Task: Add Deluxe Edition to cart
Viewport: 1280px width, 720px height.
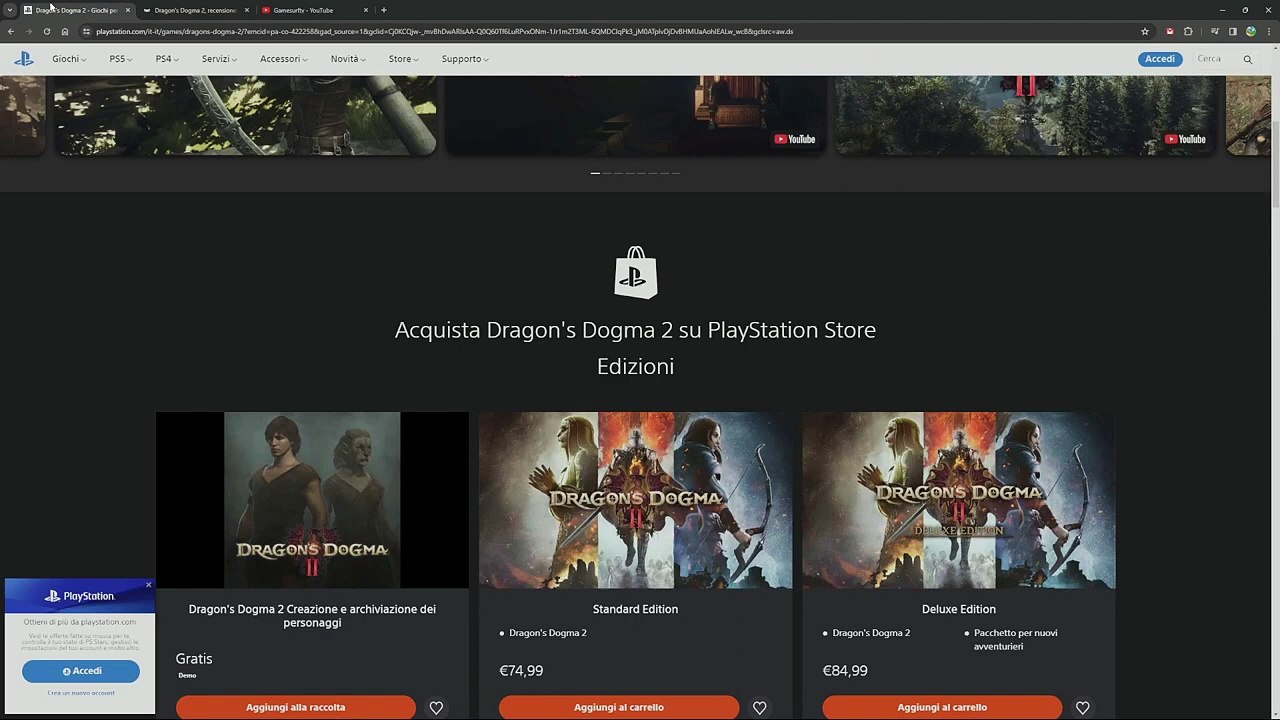Action: coord(942,707)
